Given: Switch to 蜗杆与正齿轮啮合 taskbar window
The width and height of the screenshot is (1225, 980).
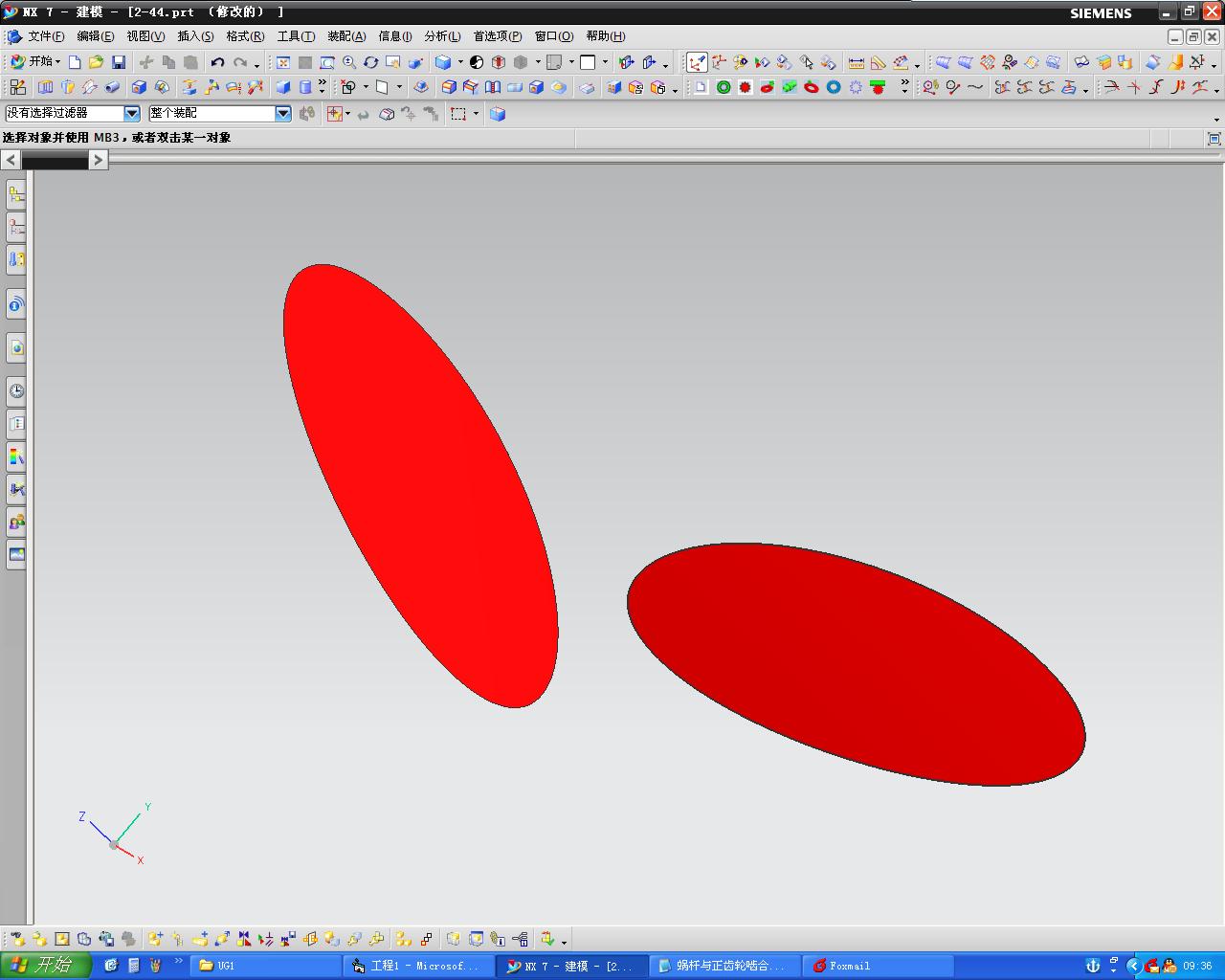Looking at the screenshot, I should [x=724, y=966].
